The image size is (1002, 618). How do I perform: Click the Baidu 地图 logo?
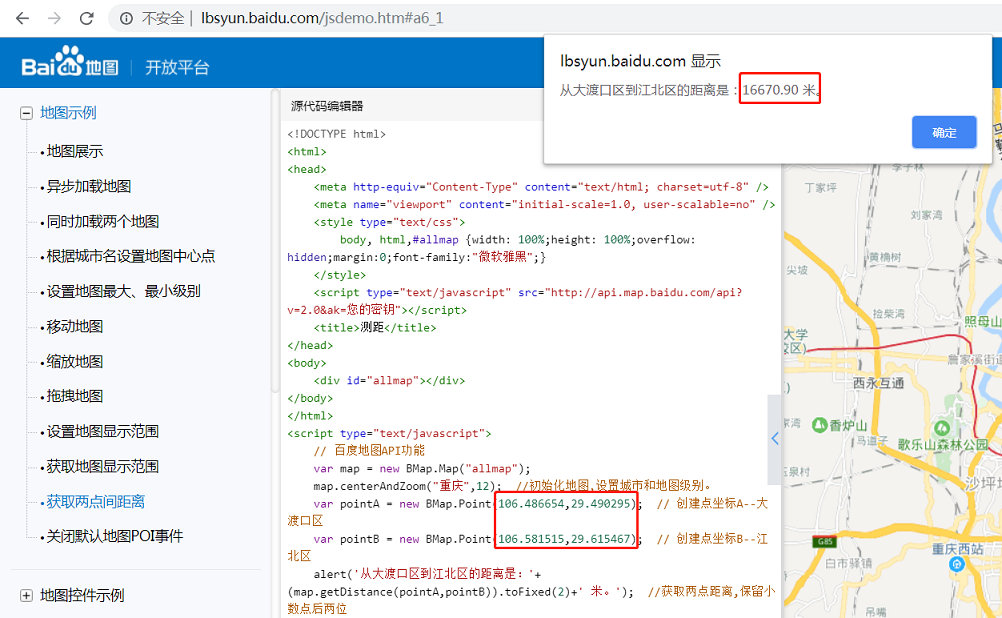70,62
